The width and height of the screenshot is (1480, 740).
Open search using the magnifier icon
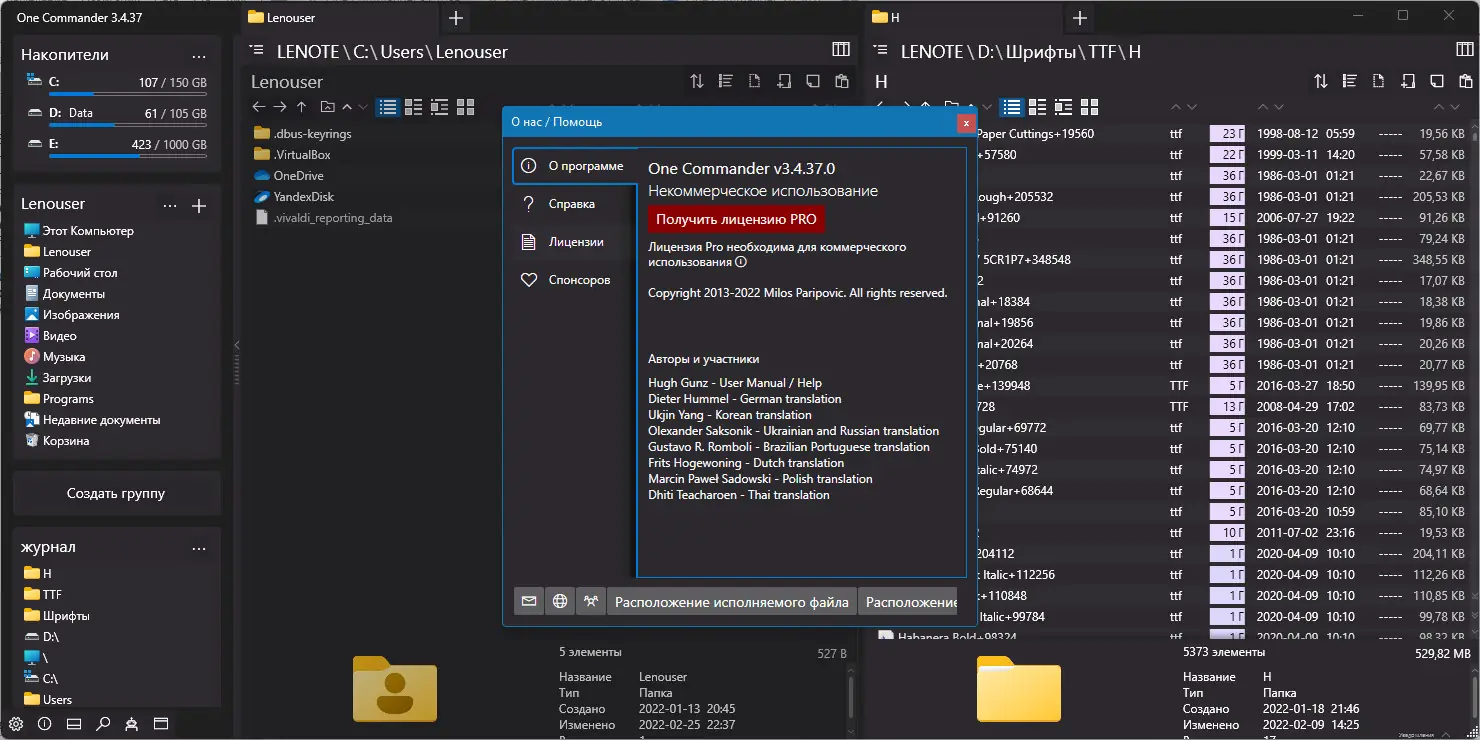tap(101, 724)
